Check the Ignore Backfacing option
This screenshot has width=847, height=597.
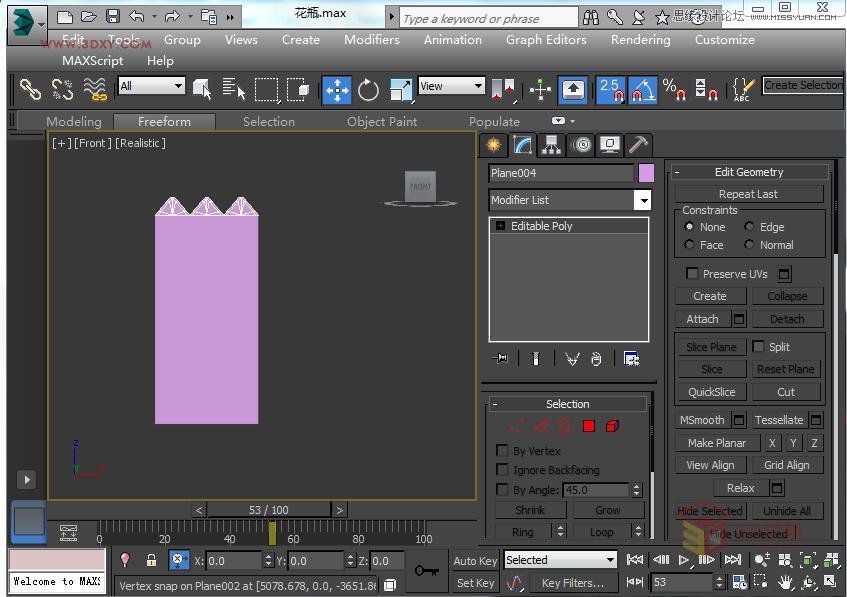[x=503, y=470]
